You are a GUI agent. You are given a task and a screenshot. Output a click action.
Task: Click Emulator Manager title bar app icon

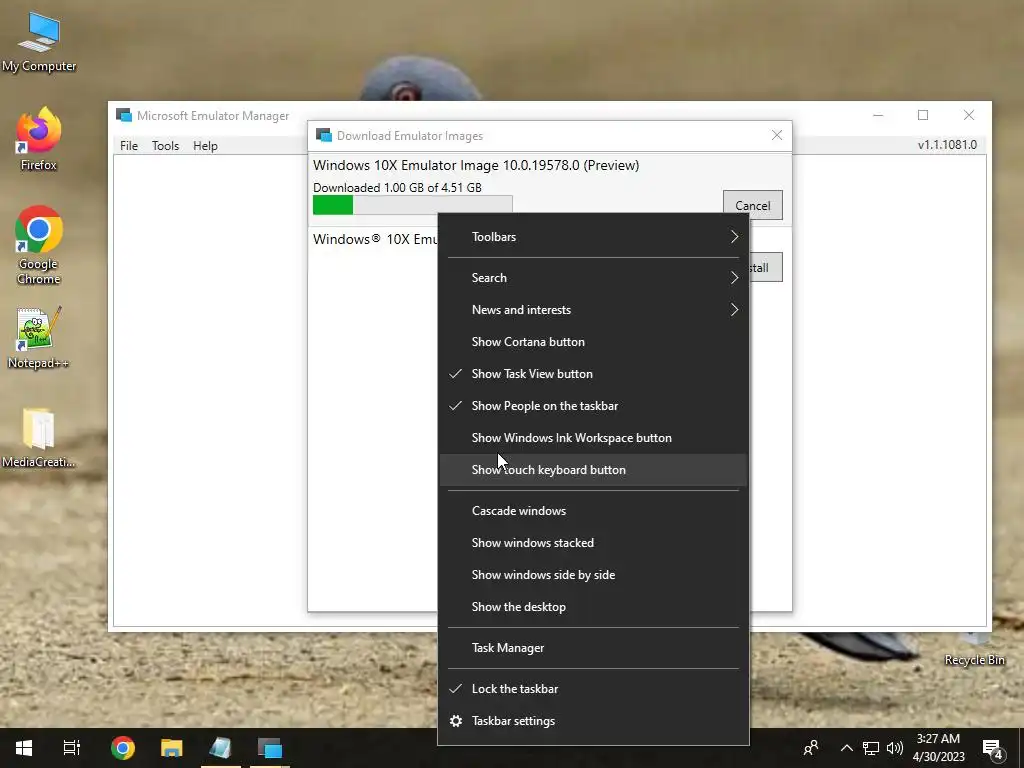click(x=123, y=115)
